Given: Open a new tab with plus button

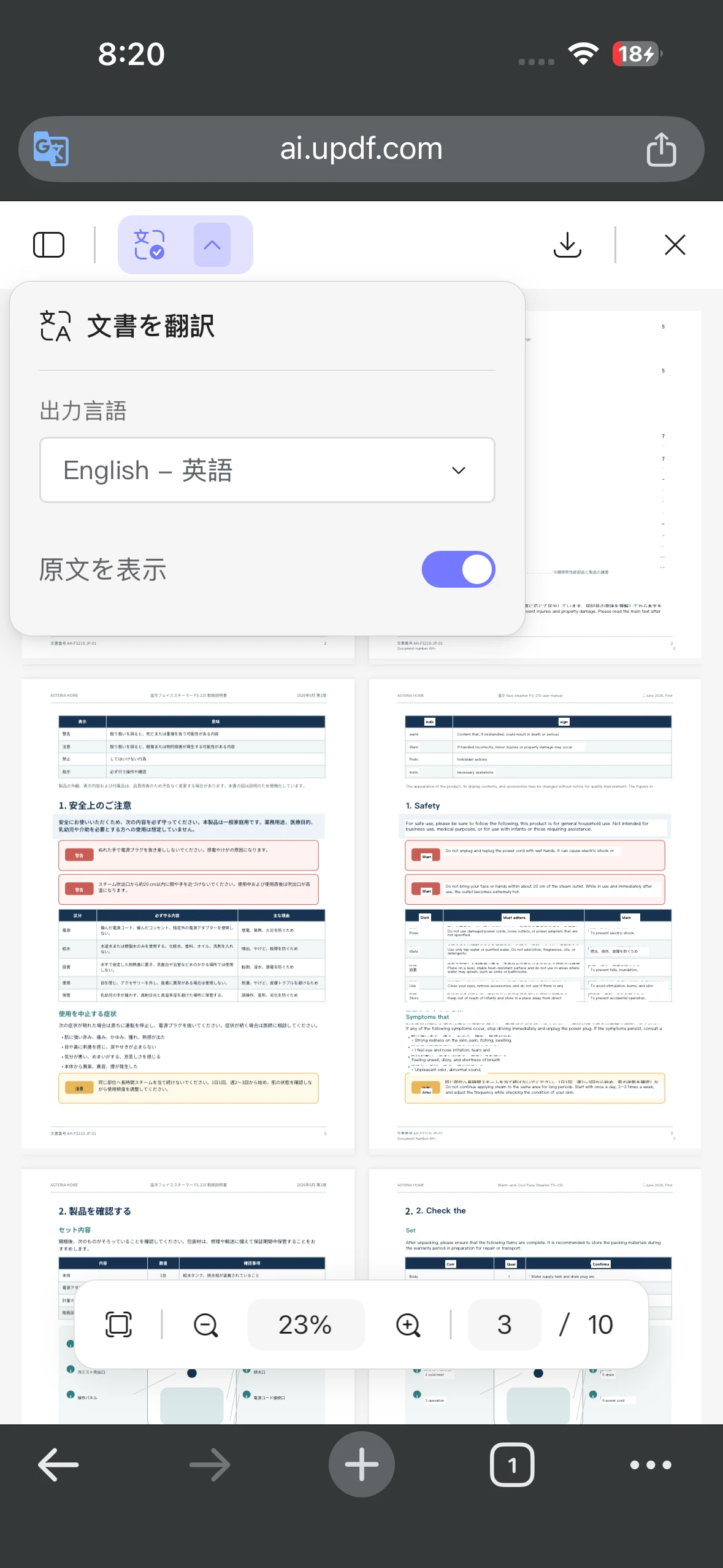Looking at the screenshot, I should (x=362, y=1464).
